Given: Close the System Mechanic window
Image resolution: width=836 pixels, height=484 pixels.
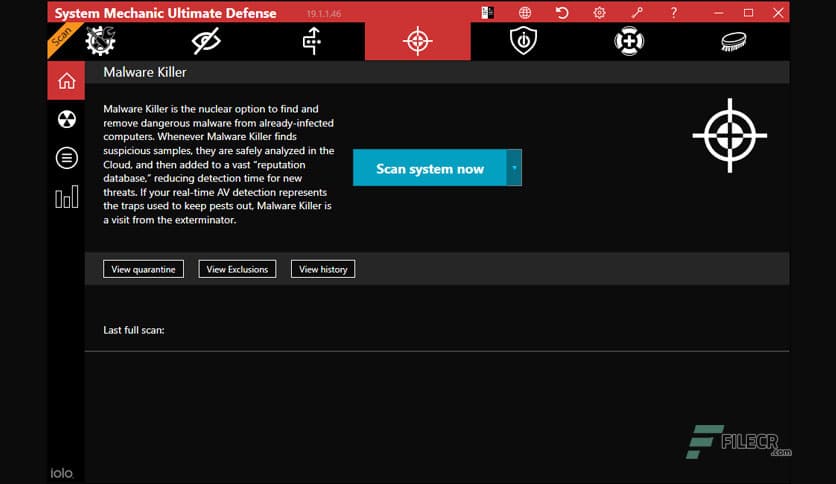Looking at the screenshot, I should pyautogui.click(x=778, y=13).
